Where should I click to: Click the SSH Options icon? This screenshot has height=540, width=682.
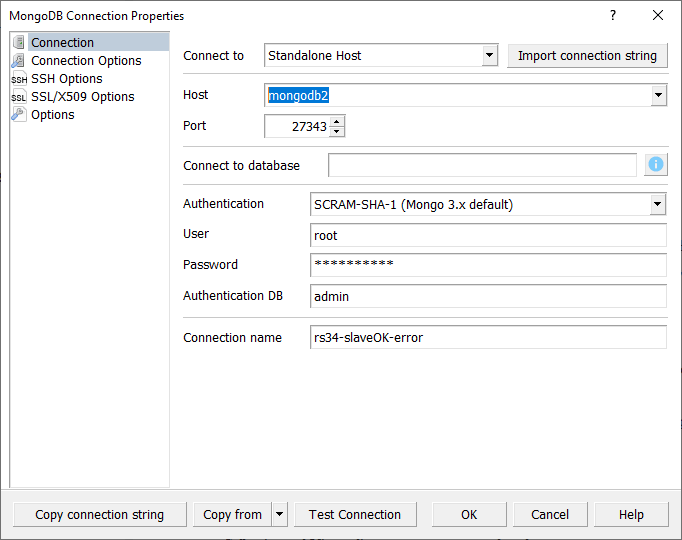pyautogui.click(x=18, y=79)
